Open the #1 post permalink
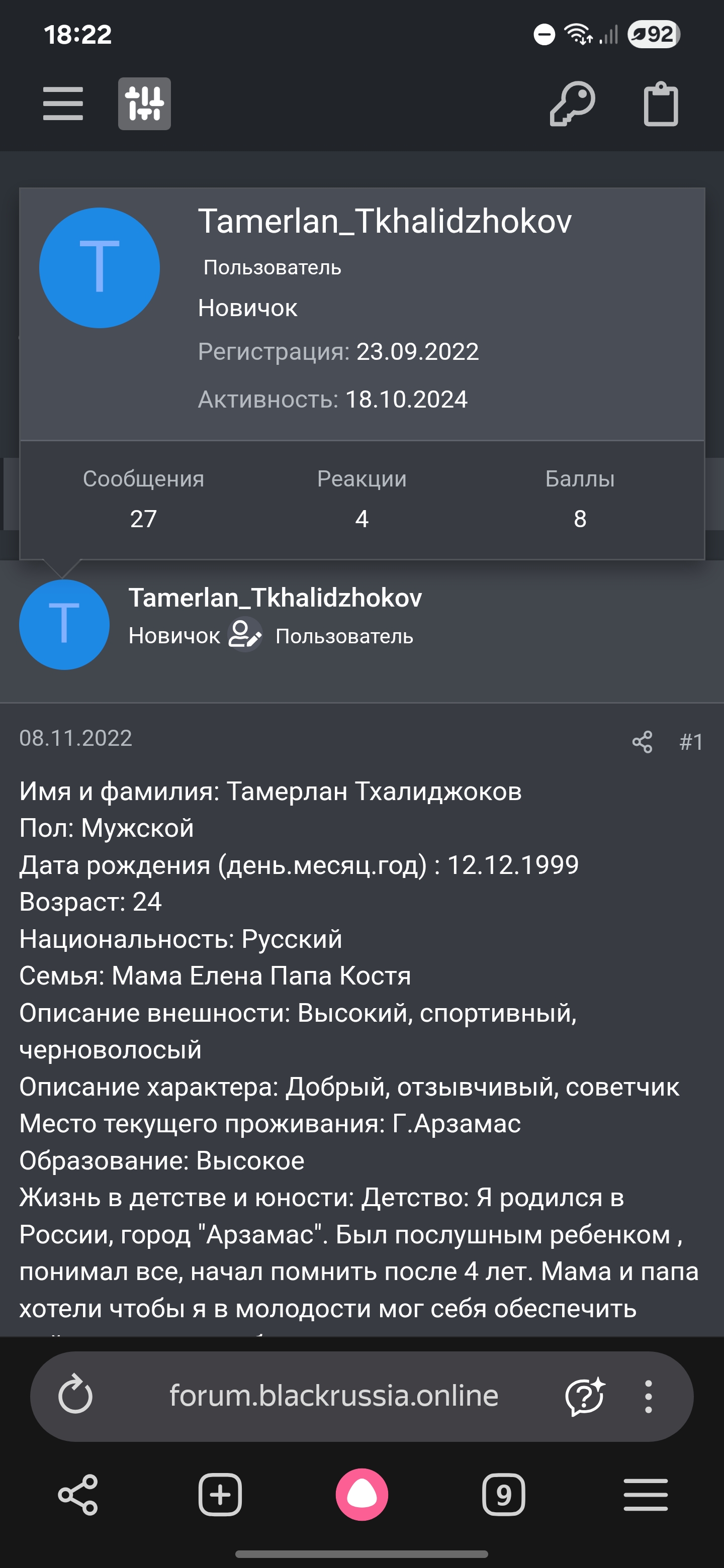 pyautogui.click(x=691, y=742)
